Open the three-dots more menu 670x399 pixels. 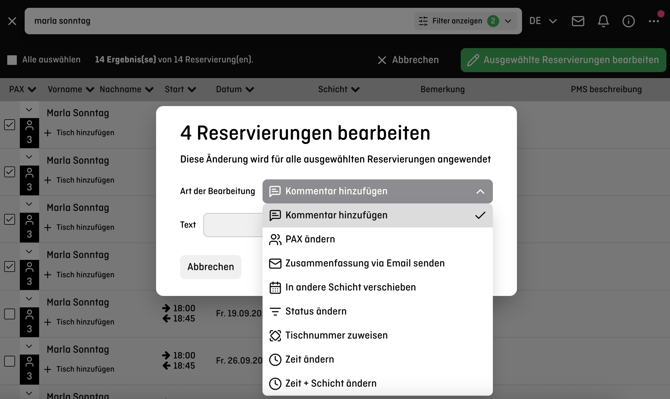pos(654,21)
